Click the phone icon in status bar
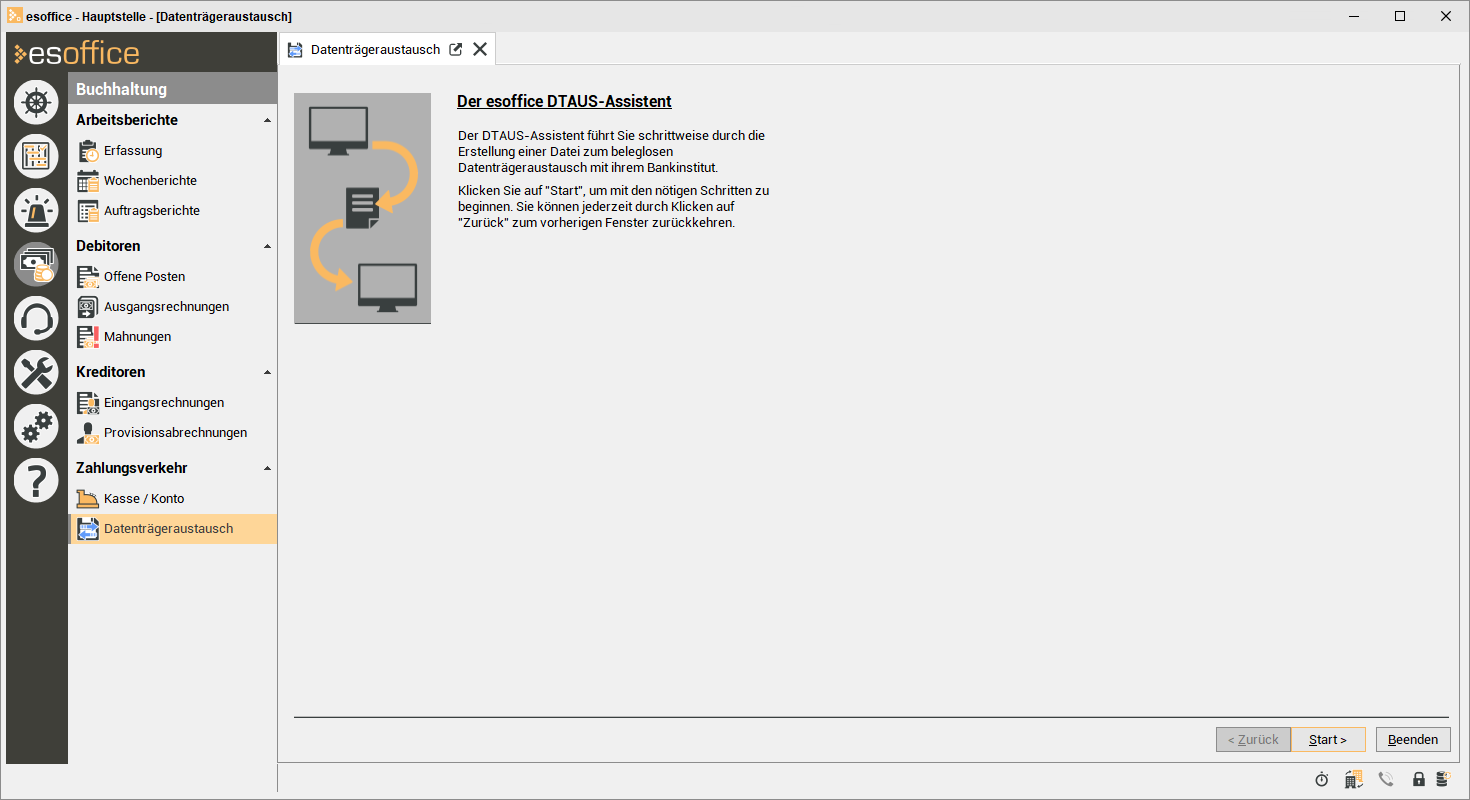 (1386, 779)
